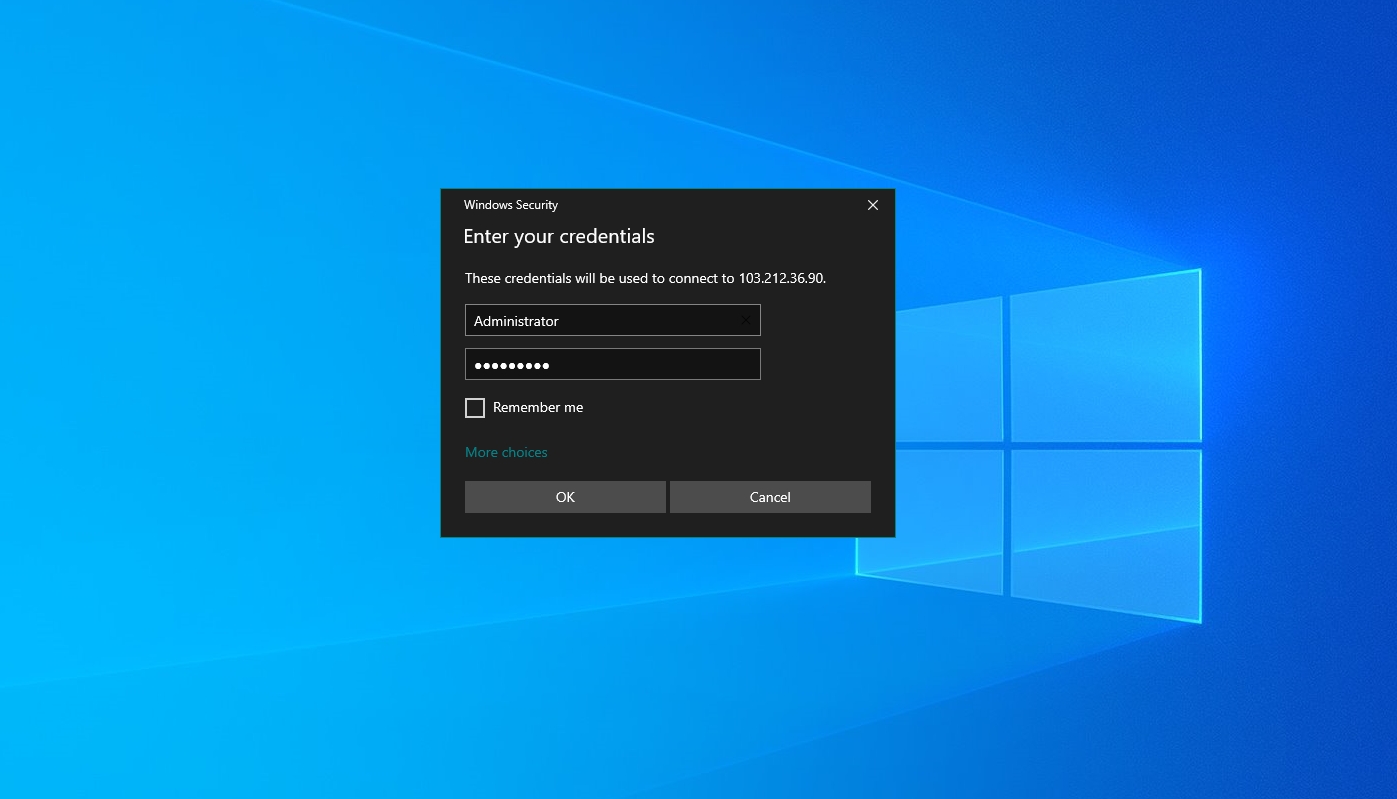1397x799 pixels.
Task: Click the Windows Security title text
Action: (511, 205)
